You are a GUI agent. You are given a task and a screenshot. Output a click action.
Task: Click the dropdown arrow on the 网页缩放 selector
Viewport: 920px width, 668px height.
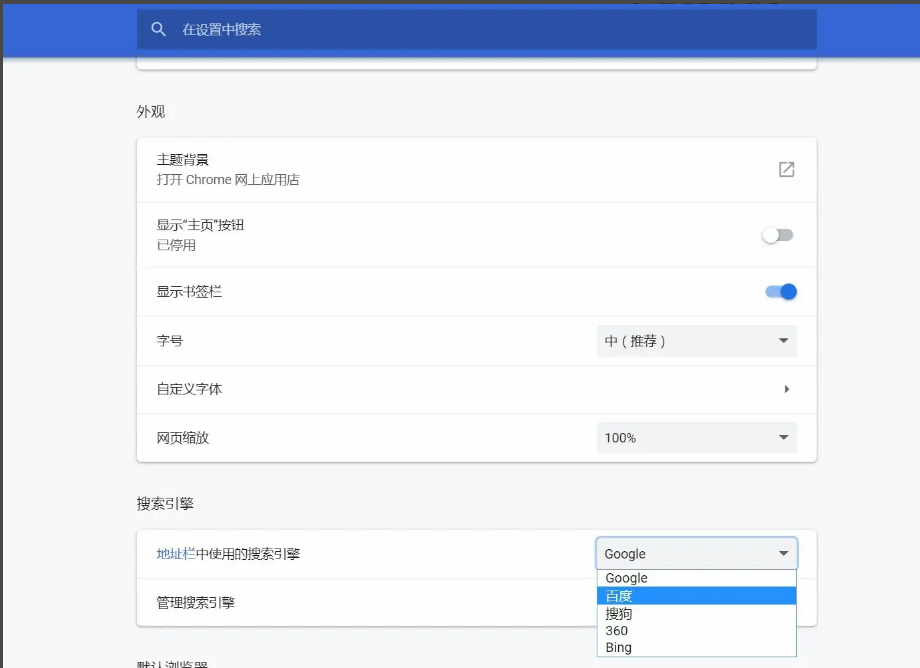click(x=784, y=437)
